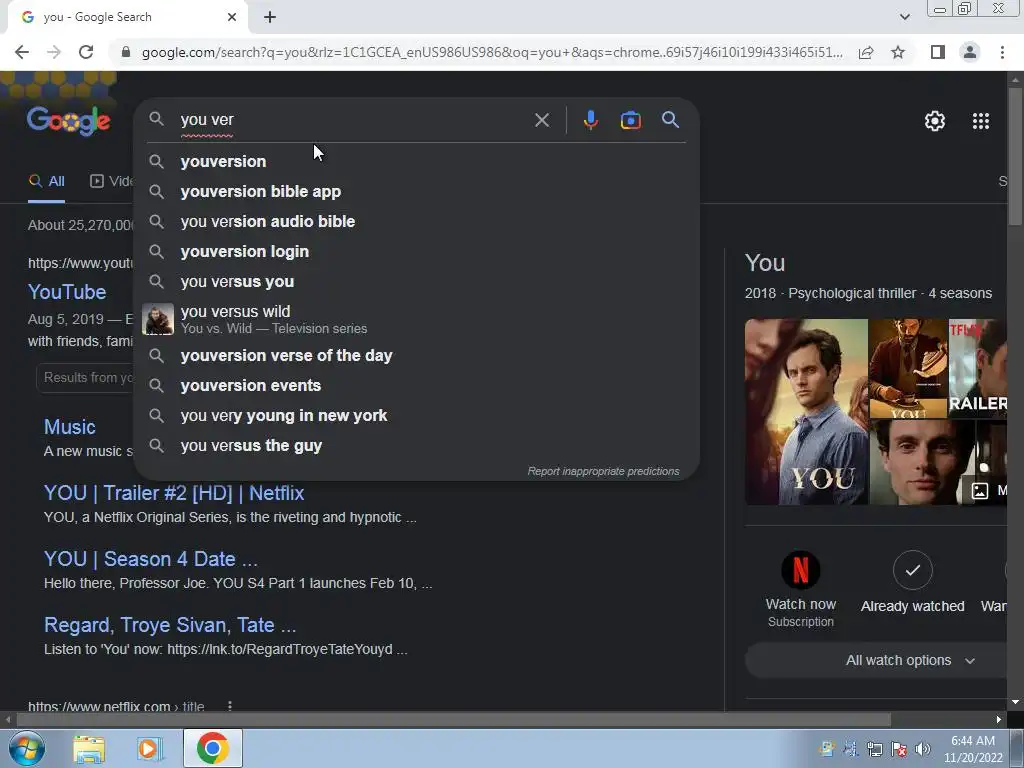View site info lock icon

coord(126,52)
